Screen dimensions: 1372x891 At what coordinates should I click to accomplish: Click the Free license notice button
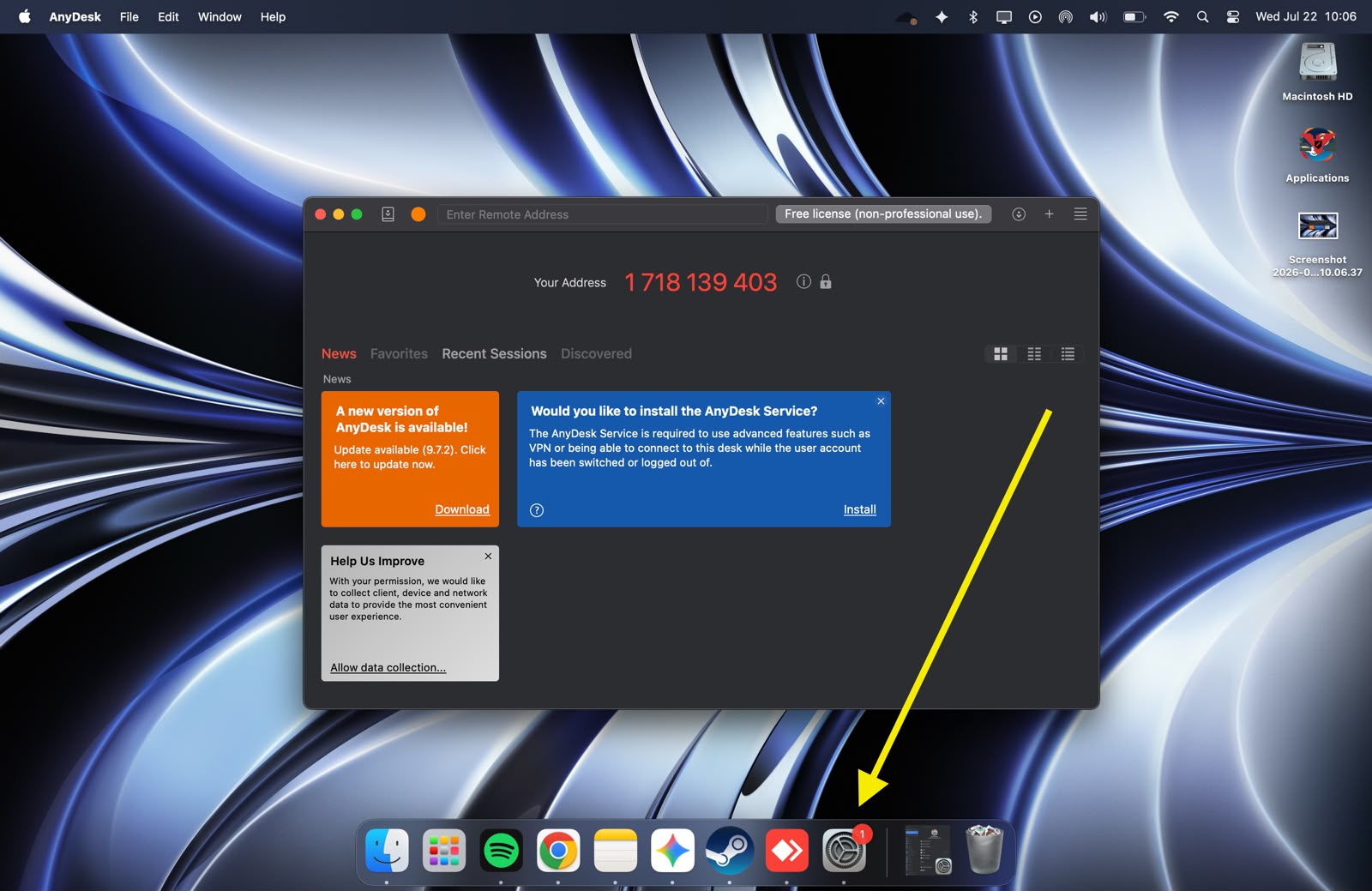[883, 214]
